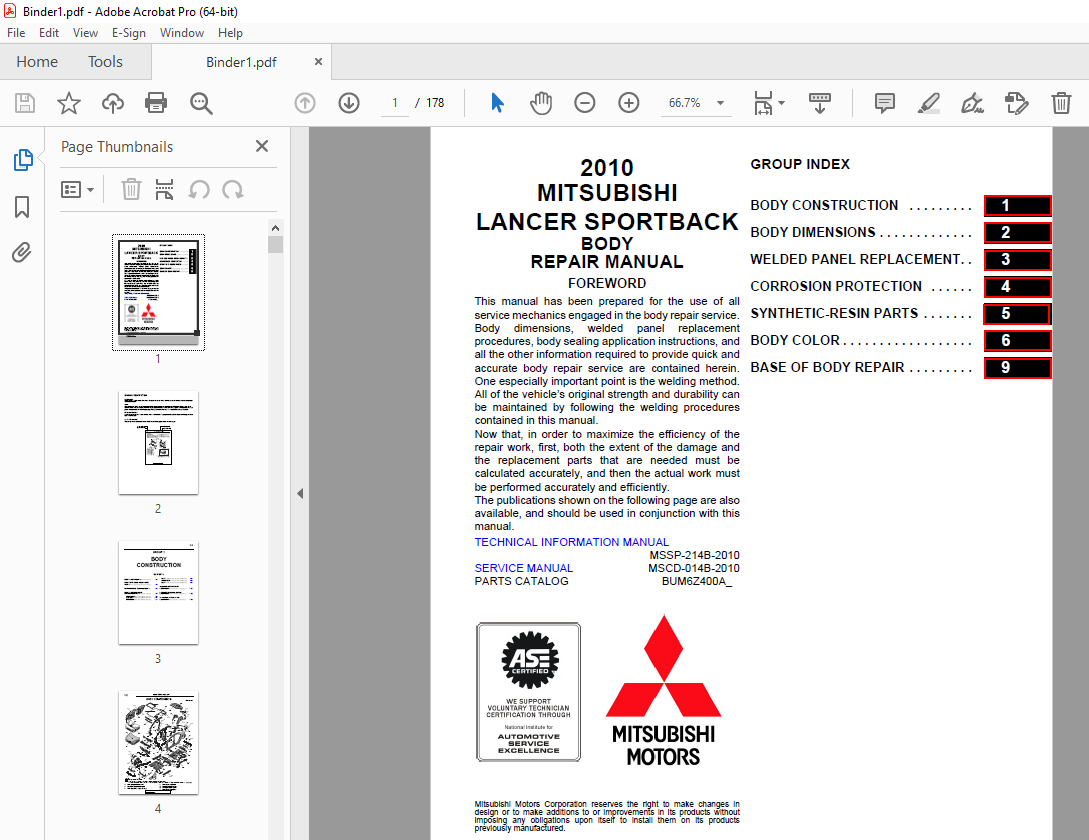Screen dimensions: 1089x840
Task: Select the Hand pan tool
Action: (541, 103)
